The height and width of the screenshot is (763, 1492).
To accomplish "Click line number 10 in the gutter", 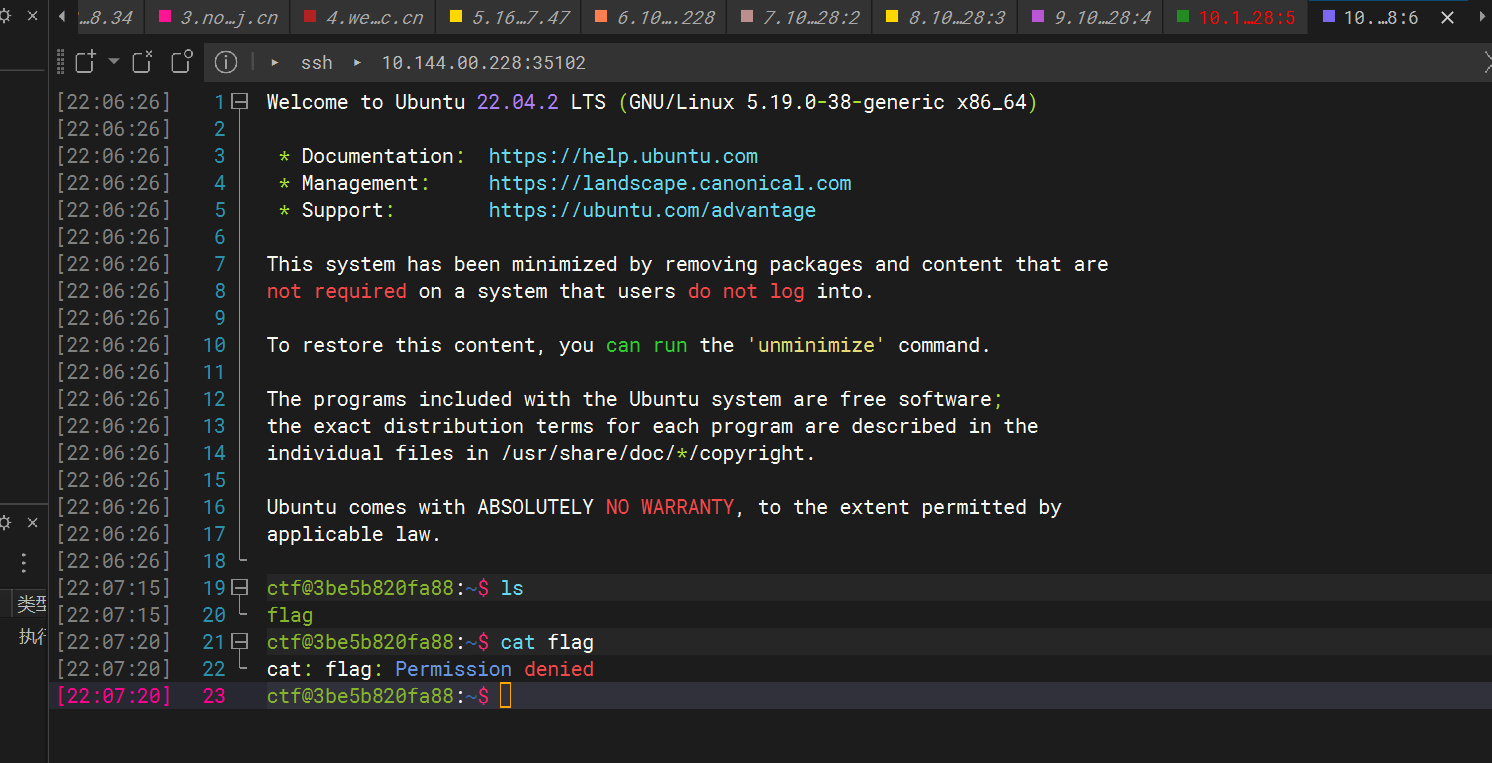I will point(214,345).
